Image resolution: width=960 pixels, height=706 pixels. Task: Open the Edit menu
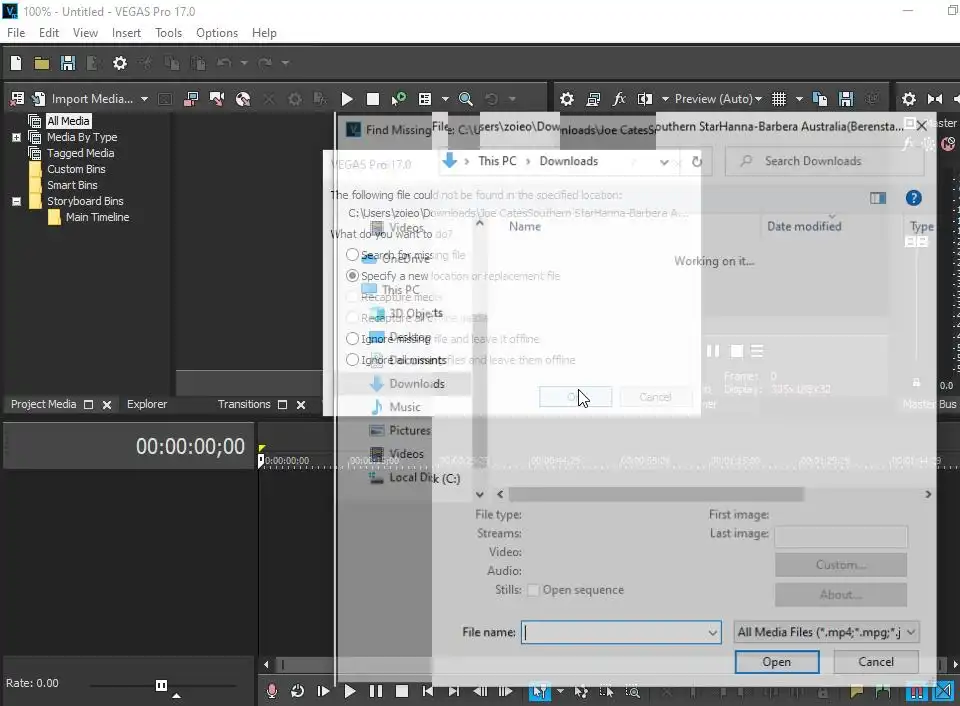49,32
